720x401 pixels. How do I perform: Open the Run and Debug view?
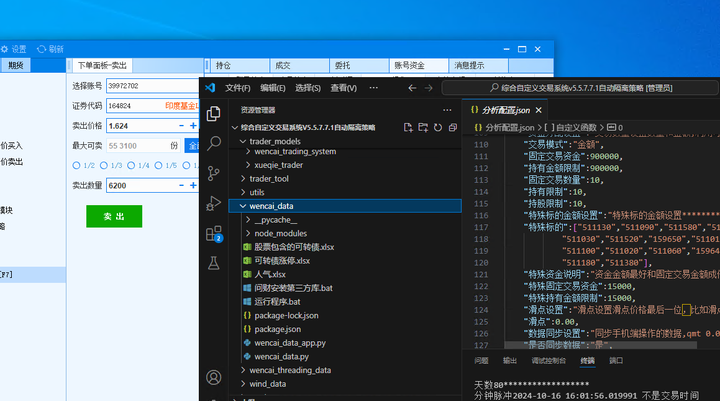[214, 203]
